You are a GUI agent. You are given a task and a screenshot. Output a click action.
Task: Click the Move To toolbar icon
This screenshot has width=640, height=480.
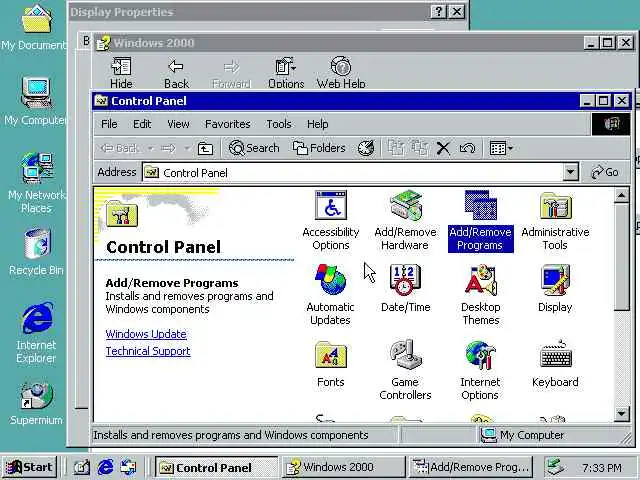(x=395, y=148)
